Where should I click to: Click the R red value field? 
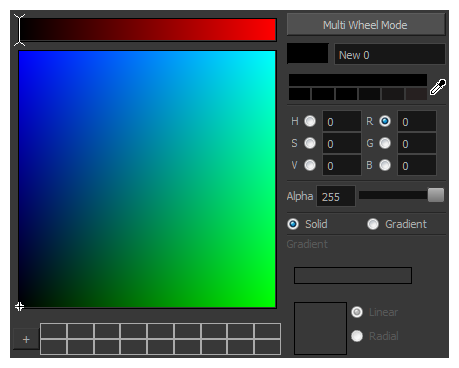tap(417, 121)
